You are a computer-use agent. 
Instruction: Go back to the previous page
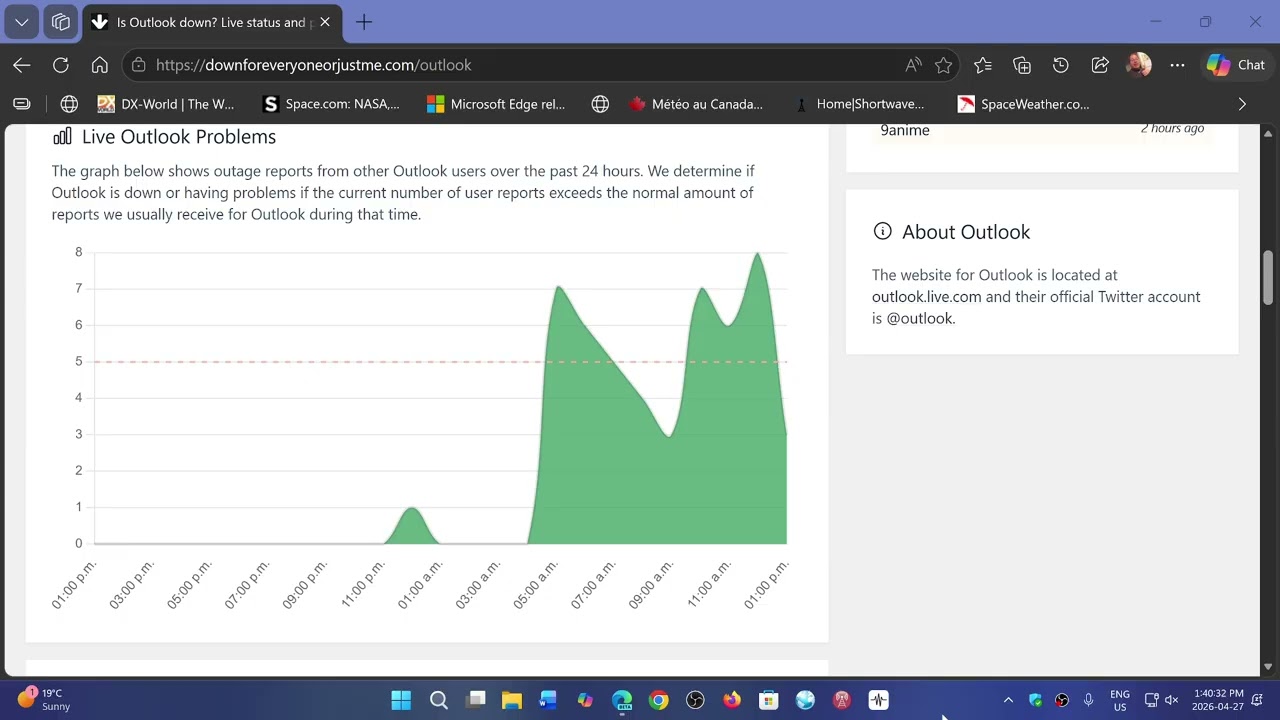[x=22, y=65]
